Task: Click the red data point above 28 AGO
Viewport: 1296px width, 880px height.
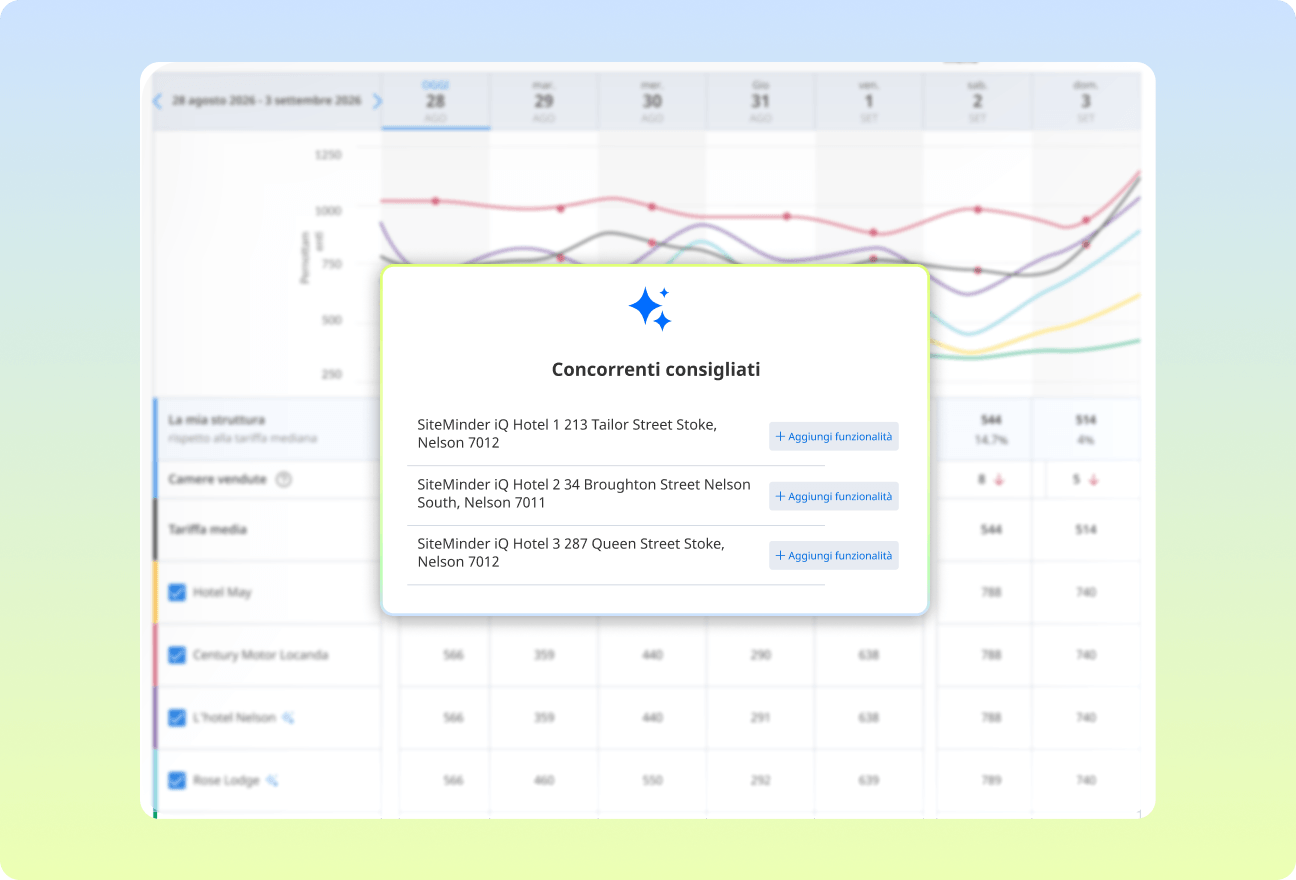Action: pyautogui.click(x=435, y=201)
